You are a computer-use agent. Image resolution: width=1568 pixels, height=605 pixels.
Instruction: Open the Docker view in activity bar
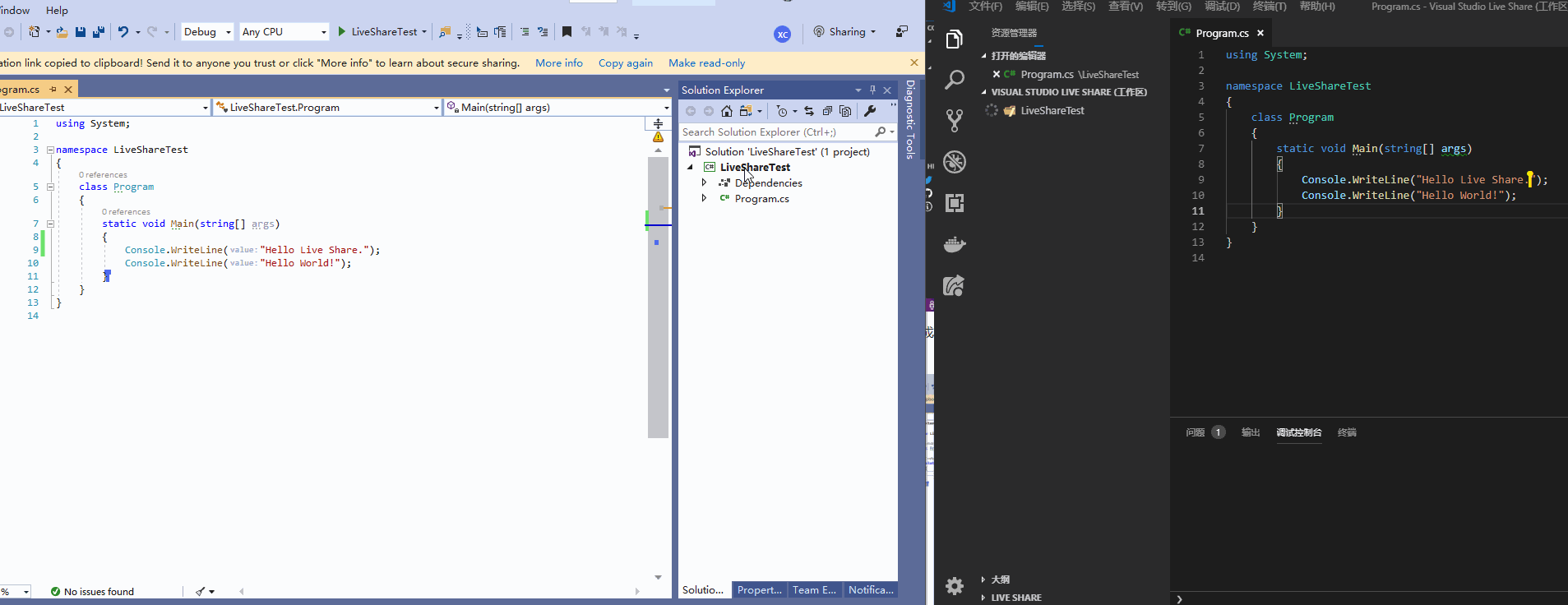(x=954, y=244)
